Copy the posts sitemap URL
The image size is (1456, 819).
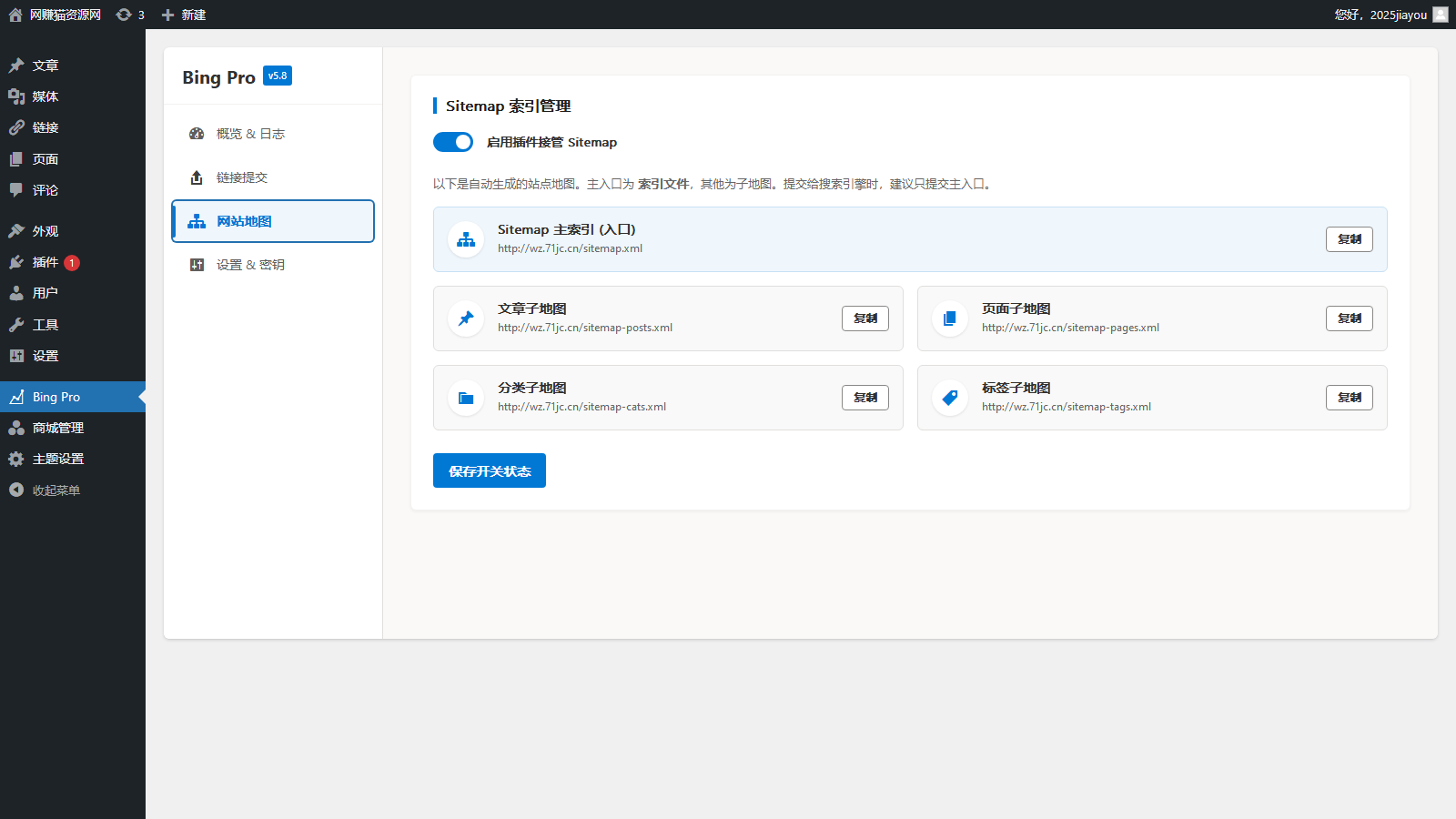[x=864, y=318]
